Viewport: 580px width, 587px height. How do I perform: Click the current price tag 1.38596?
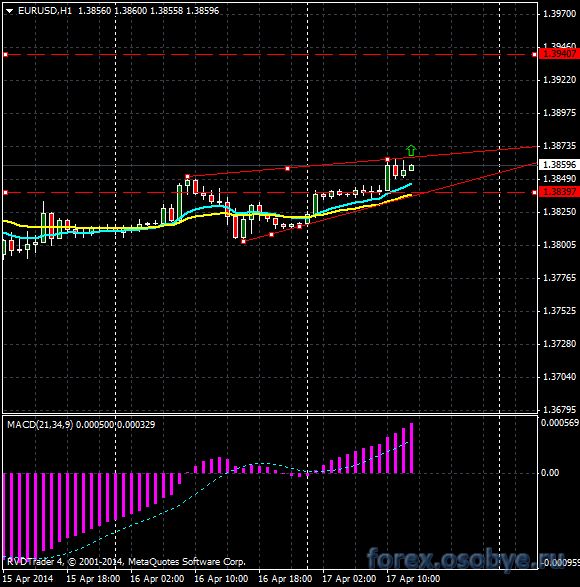(x=559, y=165)
